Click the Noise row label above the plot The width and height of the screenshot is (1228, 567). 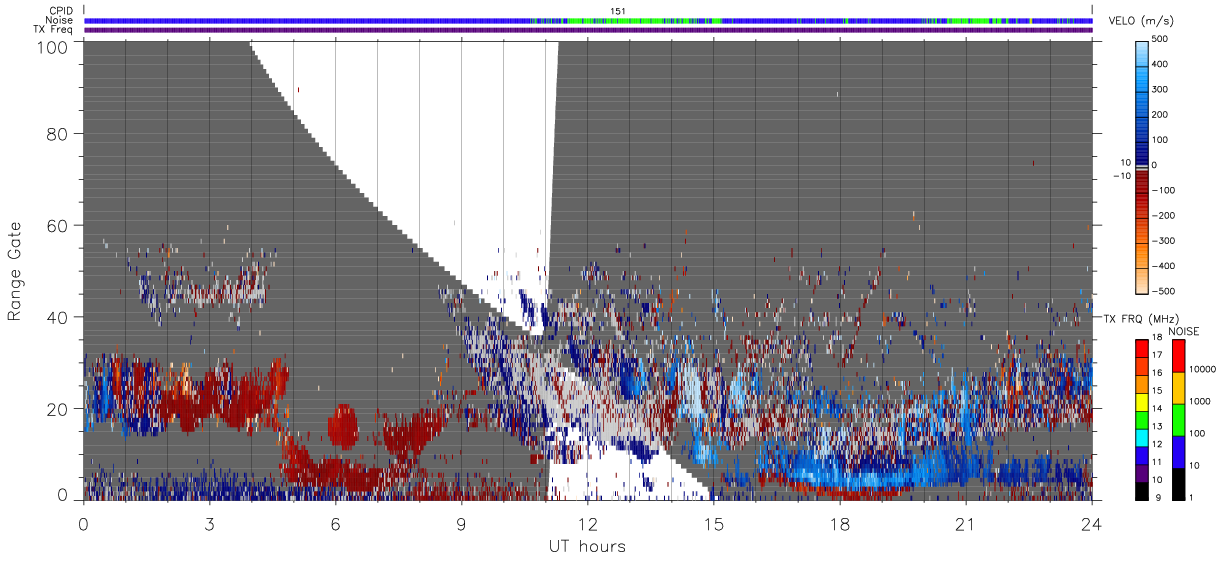point(59,20)
